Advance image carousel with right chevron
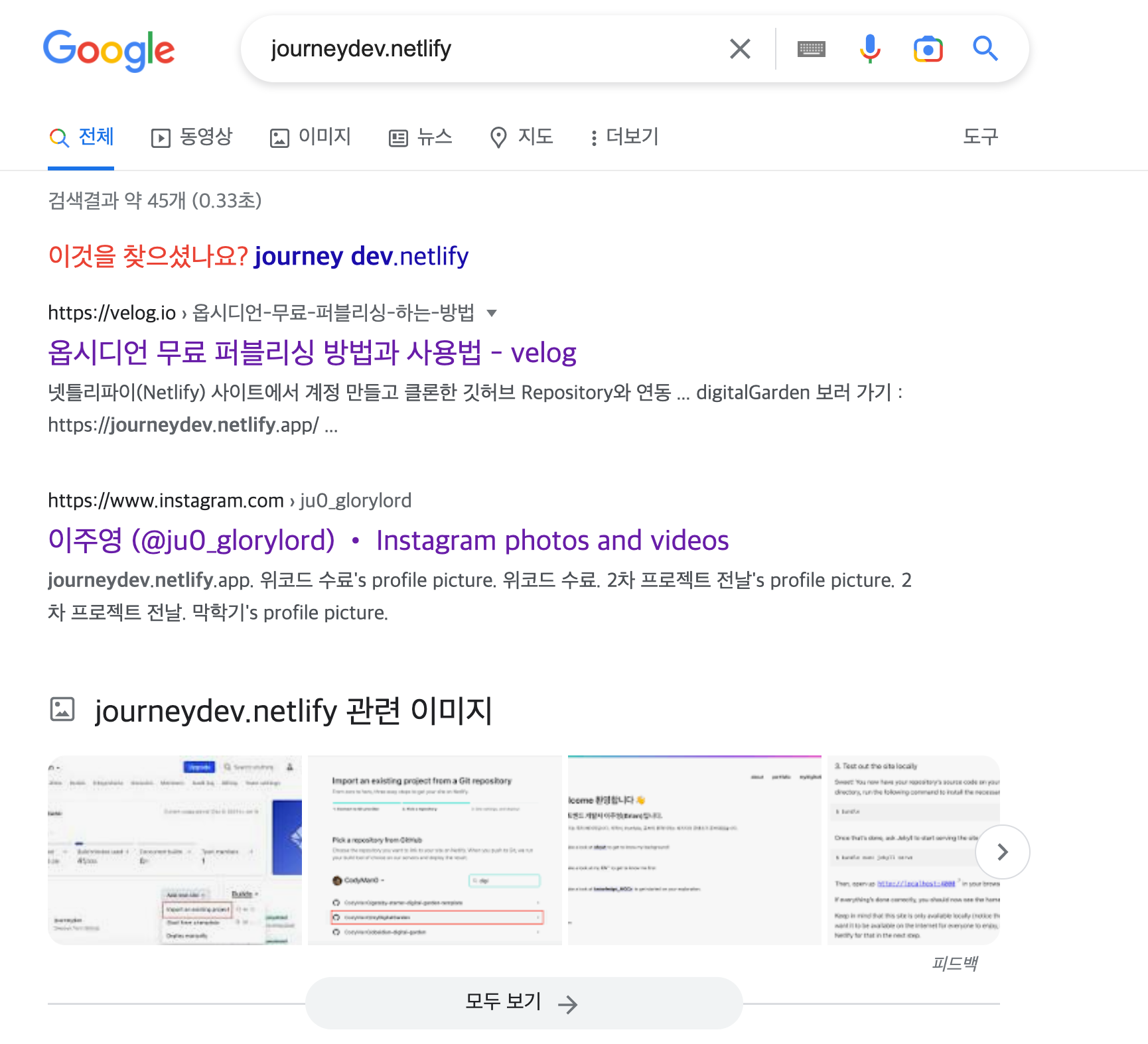 1003,852
